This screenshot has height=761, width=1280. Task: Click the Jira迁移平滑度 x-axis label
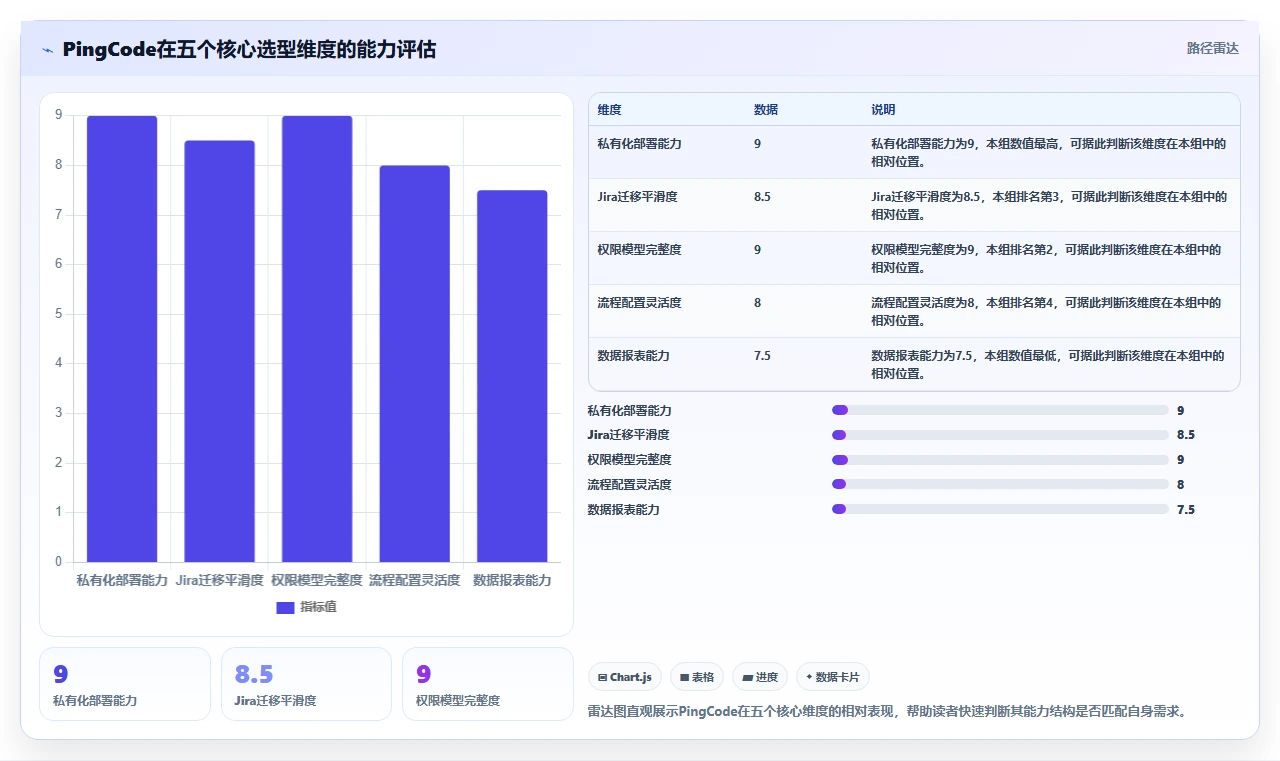[219, 580]
